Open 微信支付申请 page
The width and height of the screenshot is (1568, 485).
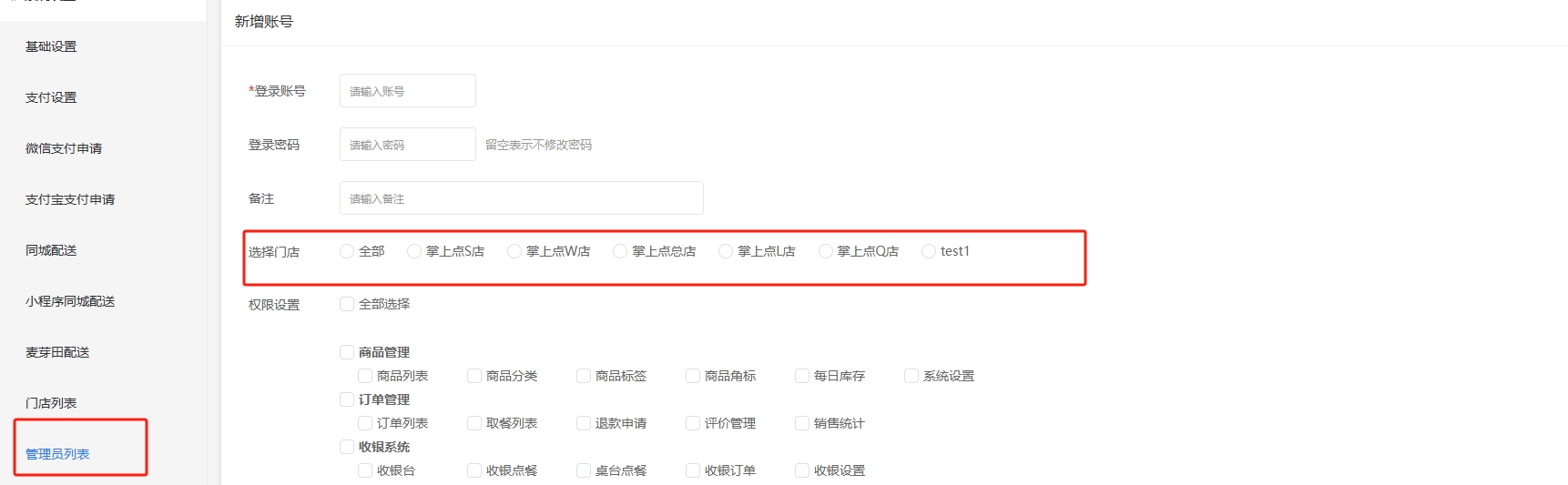click(x=64, y=148)
